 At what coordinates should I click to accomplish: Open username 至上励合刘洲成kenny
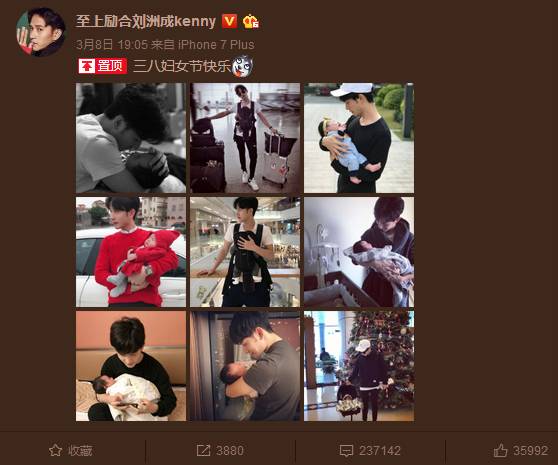coord(146,21)
